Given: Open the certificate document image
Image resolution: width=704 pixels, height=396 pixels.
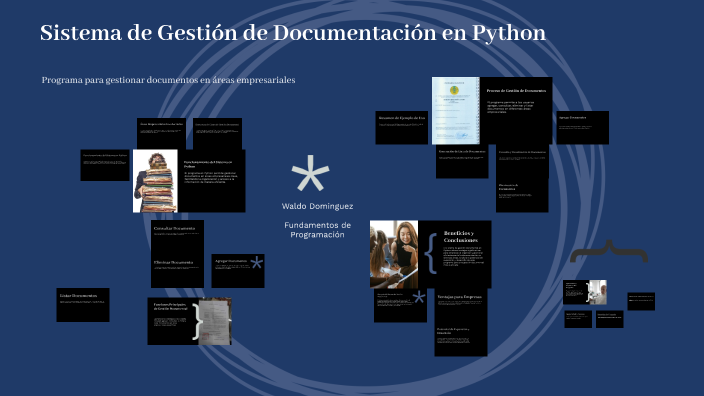Looking at the screenshot, I should (456, 110).
